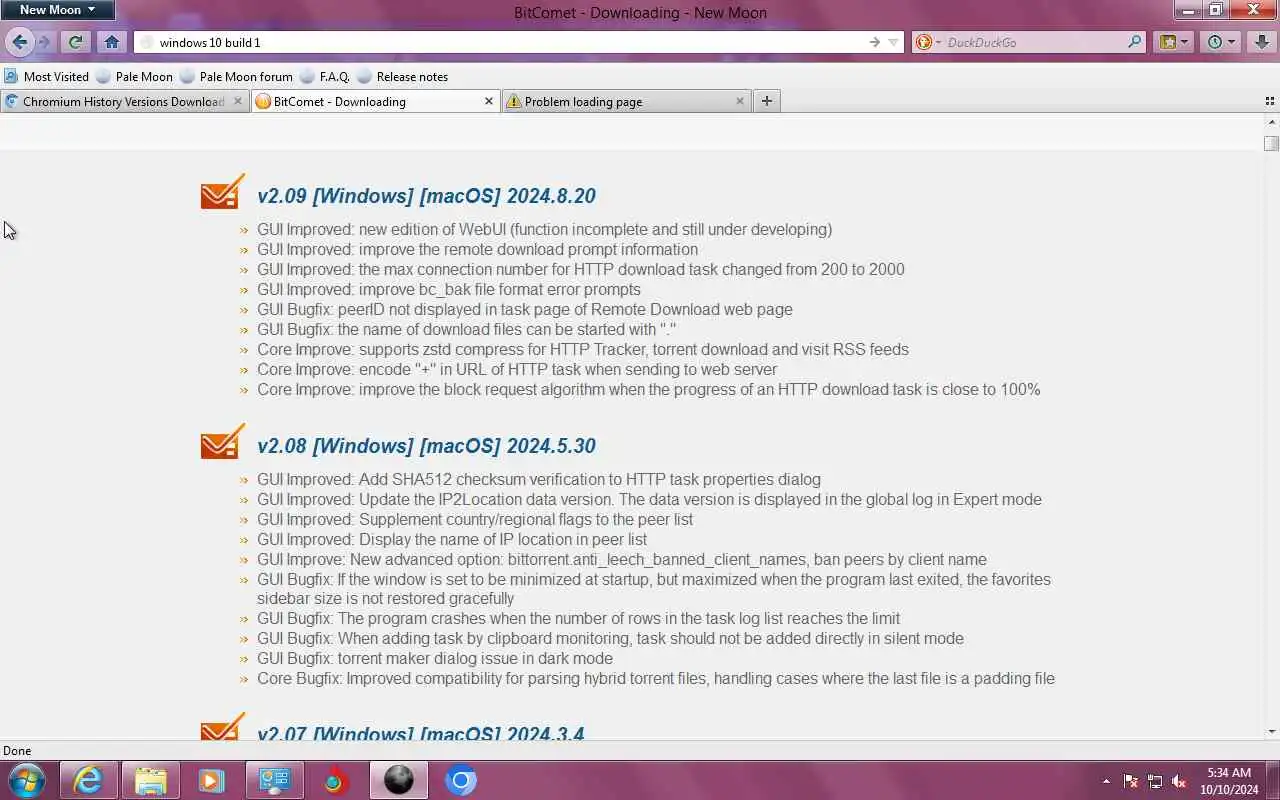Click the v2.08 release envelope icon
Viewport: 1280px width, 800px height.
[x=222, y=441]
